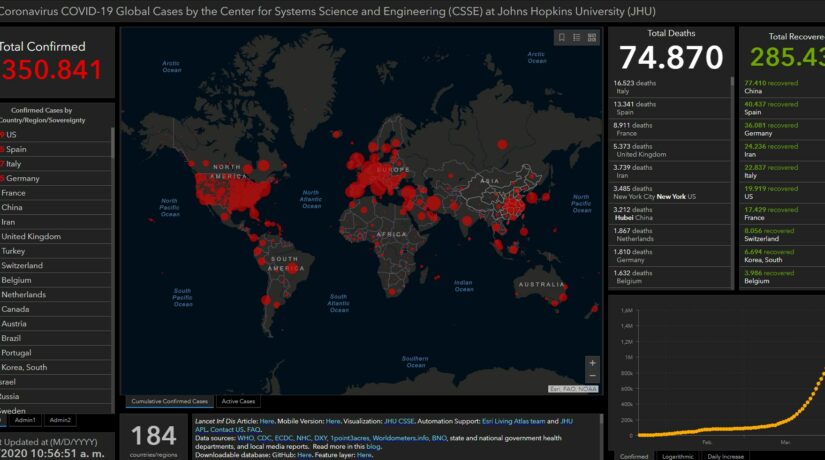825x460 pixels.
Task: Select US in confirmed cases list
Action: click(55, 135)
